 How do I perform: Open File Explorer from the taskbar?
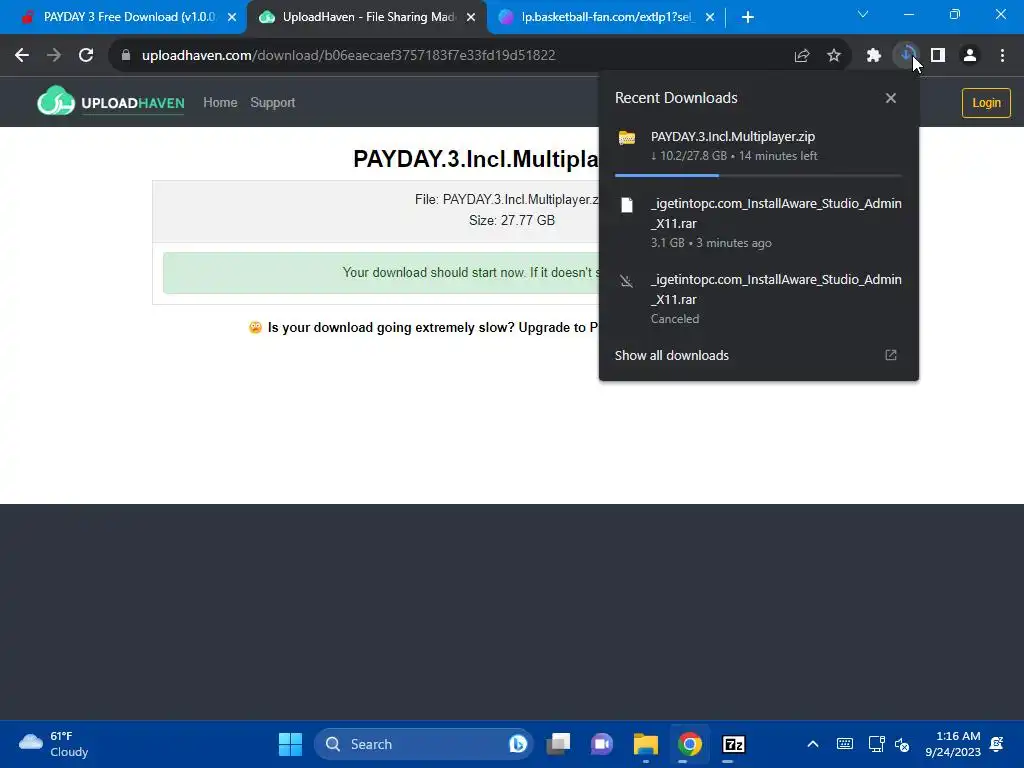(645, 744)
